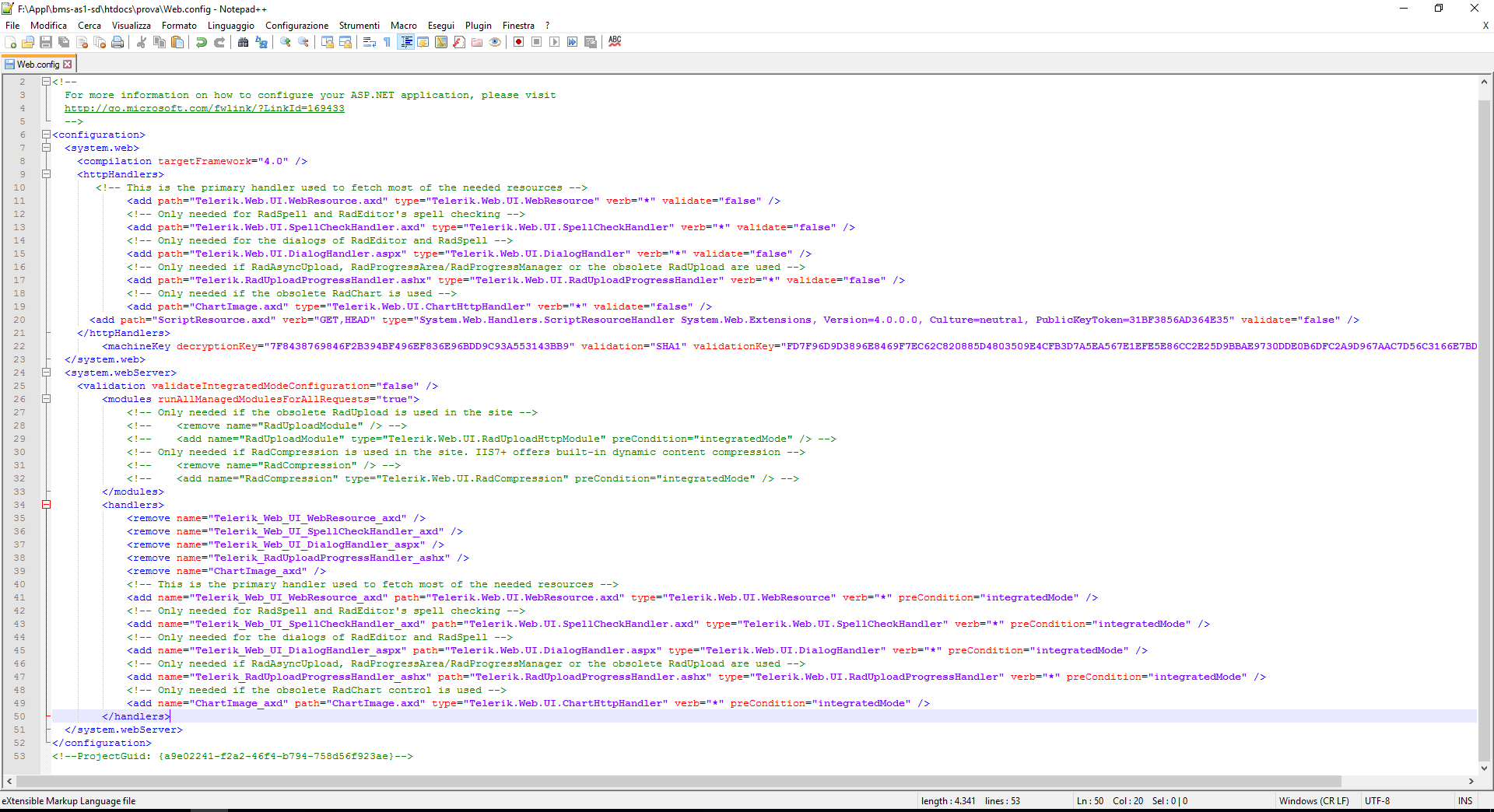Viewport: 1494px width, 812px height.
Task: Open the Visualizza menu
Action: coord(132,26)
